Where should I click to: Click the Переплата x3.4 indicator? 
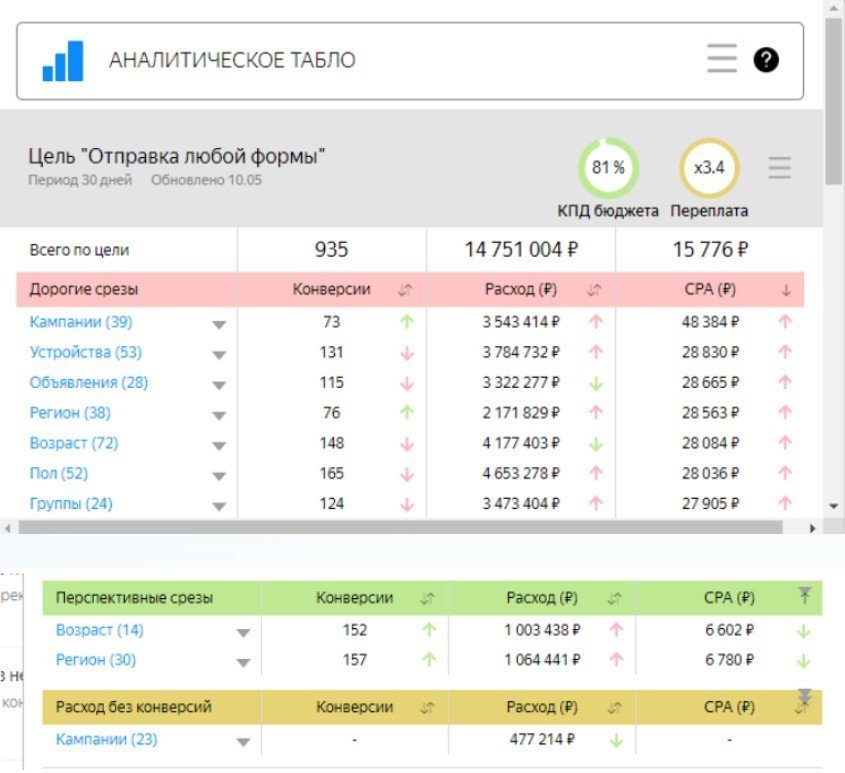[x=709, y=168]
